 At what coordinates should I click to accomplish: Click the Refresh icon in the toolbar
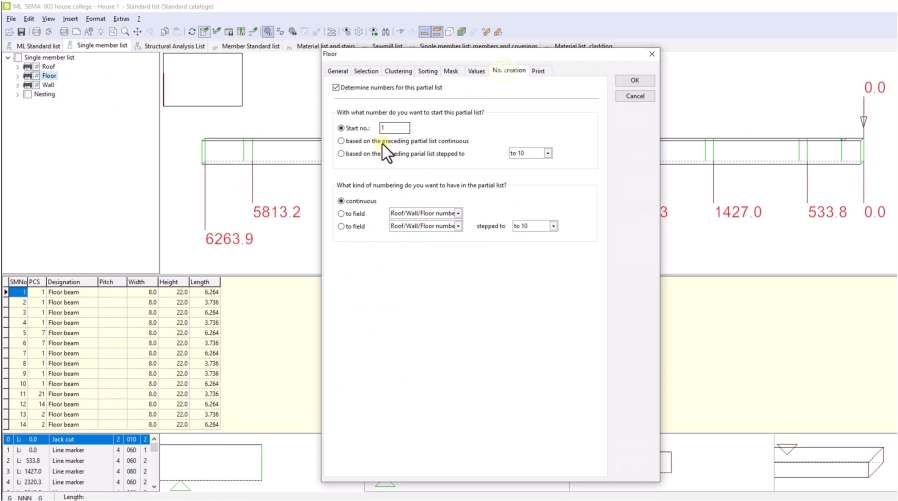(192, 32)
